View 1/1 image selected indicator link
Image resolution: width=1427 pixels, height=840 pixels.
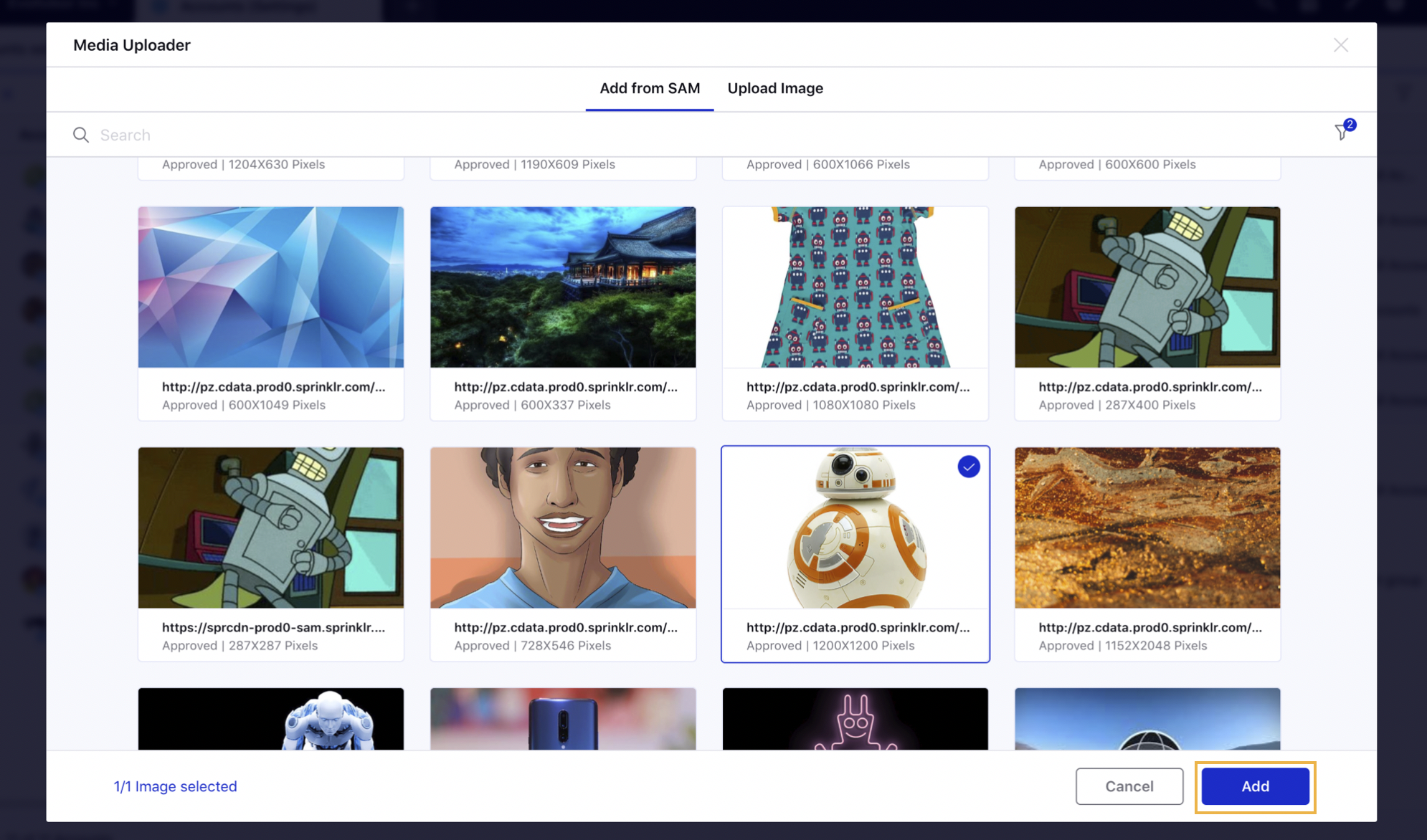(x=175, y=785)
